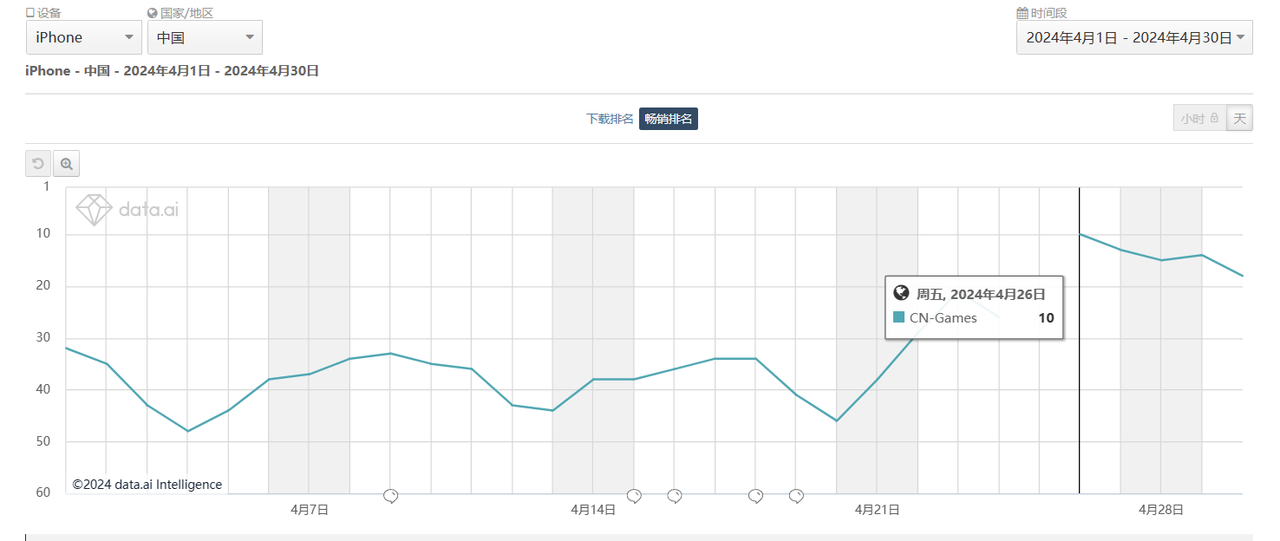
Task: Click the 4月7日 label on the time axis
Action: (310, 510)
